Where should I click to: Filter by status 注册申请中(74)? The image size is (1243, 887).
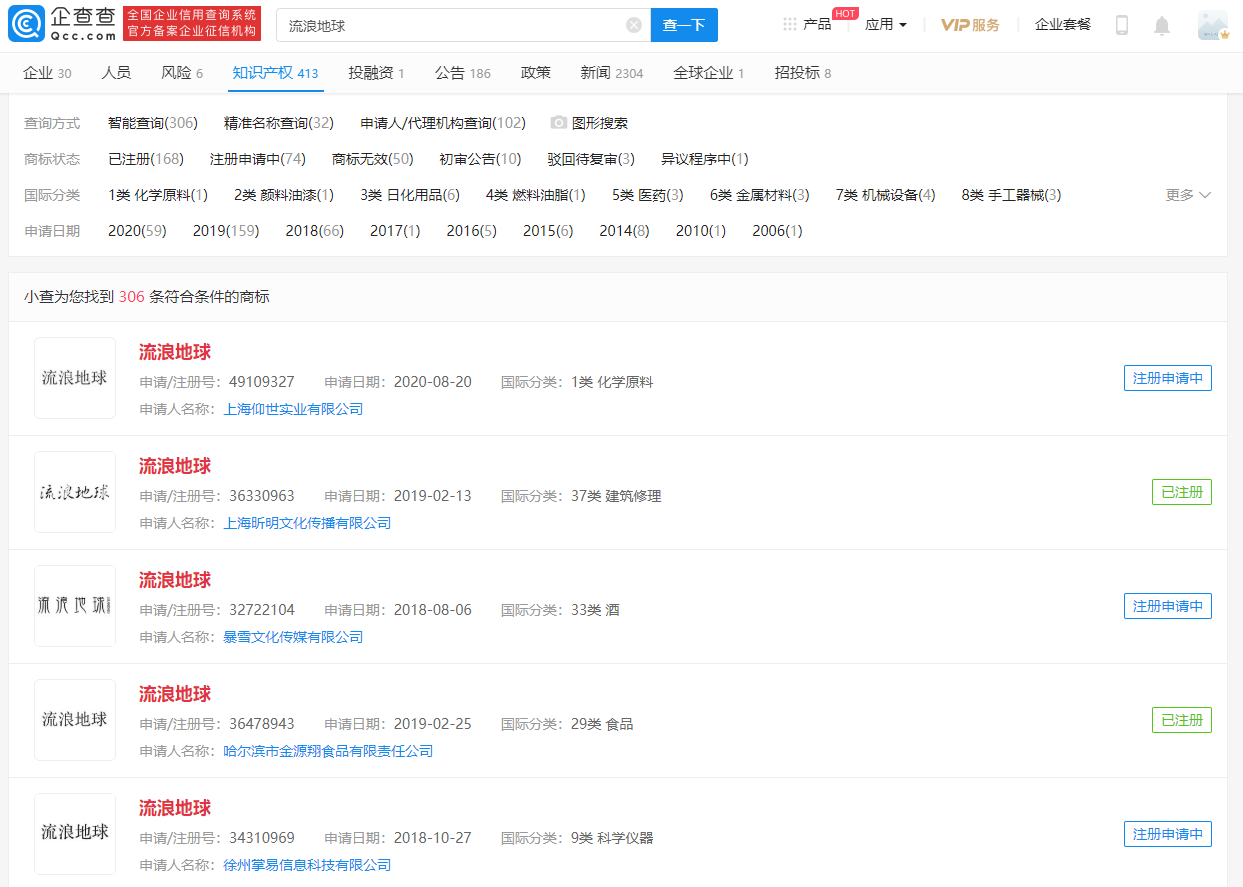coord(258,159)
